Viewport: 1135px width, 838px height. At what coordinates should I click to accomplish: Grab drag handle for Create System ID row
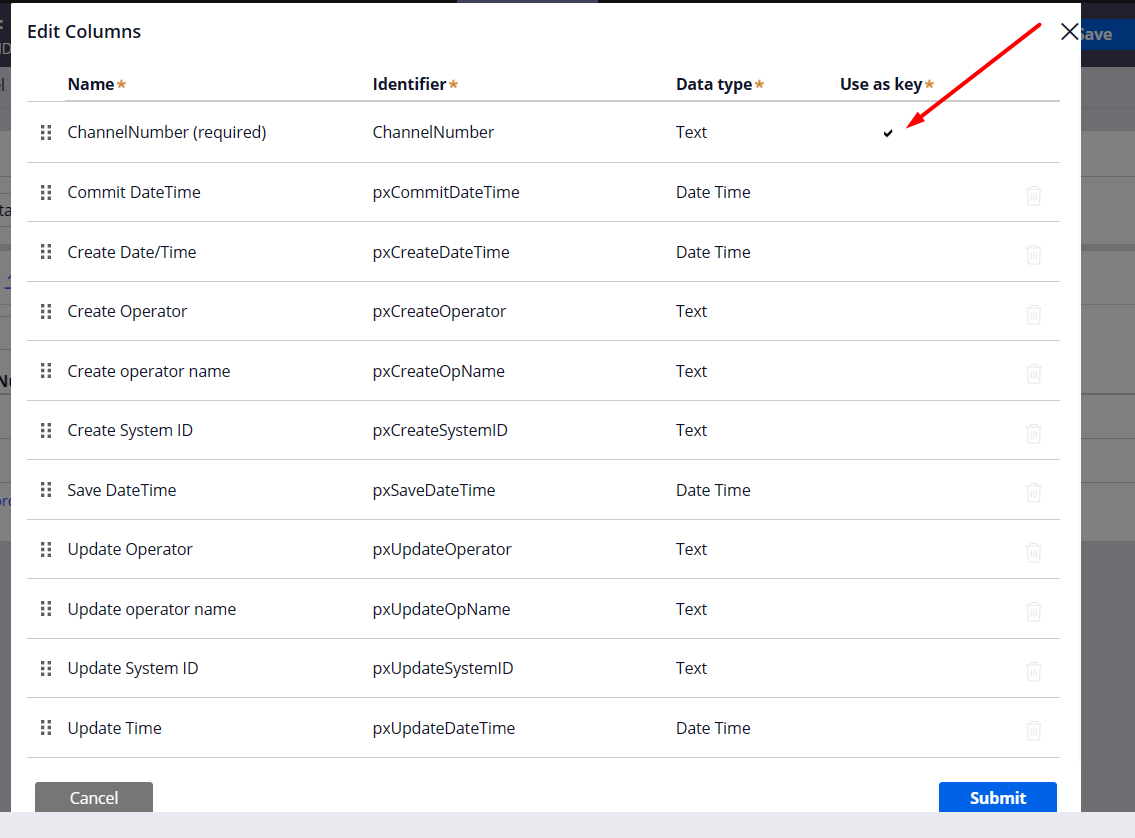click(x=46, y=431)
